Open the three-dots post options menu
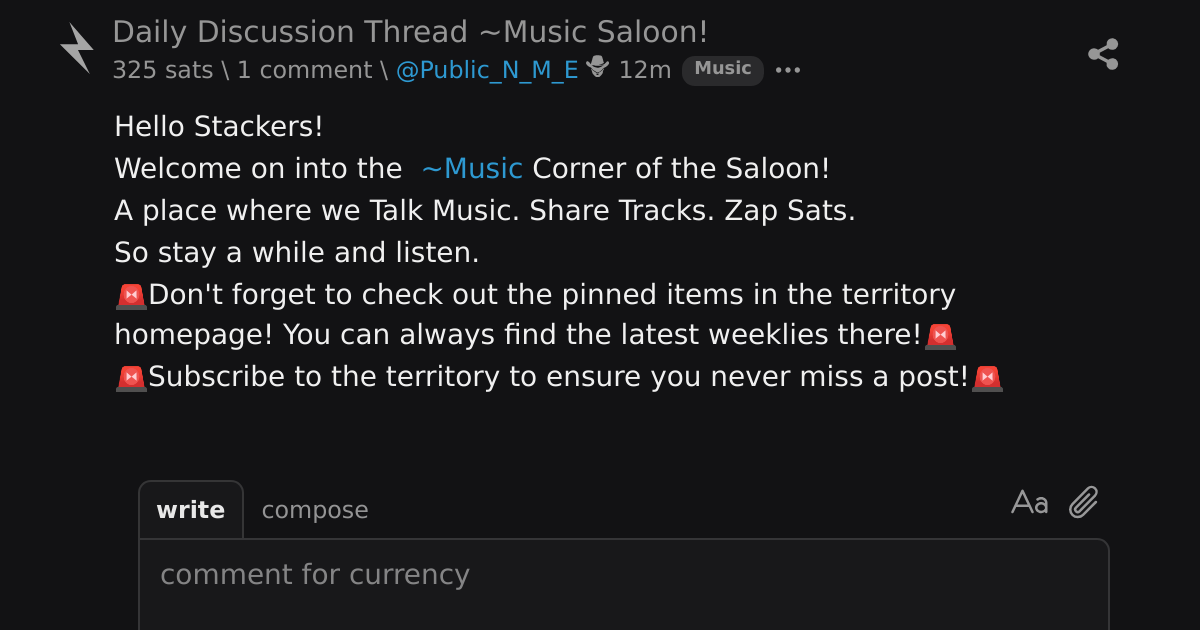1200x630 pixels. click(x=788, y=70)
